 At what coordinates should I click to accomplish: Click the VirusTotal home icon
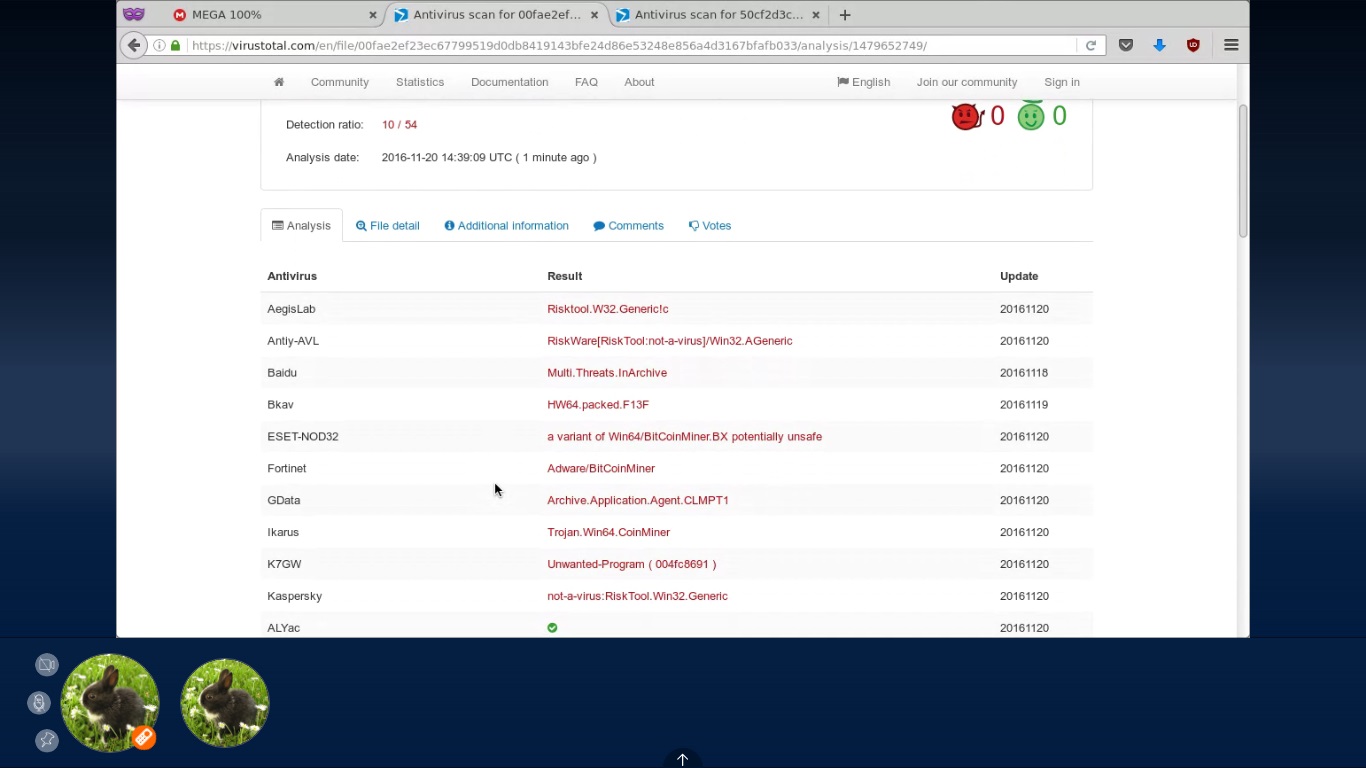click(x=279, y=82)
